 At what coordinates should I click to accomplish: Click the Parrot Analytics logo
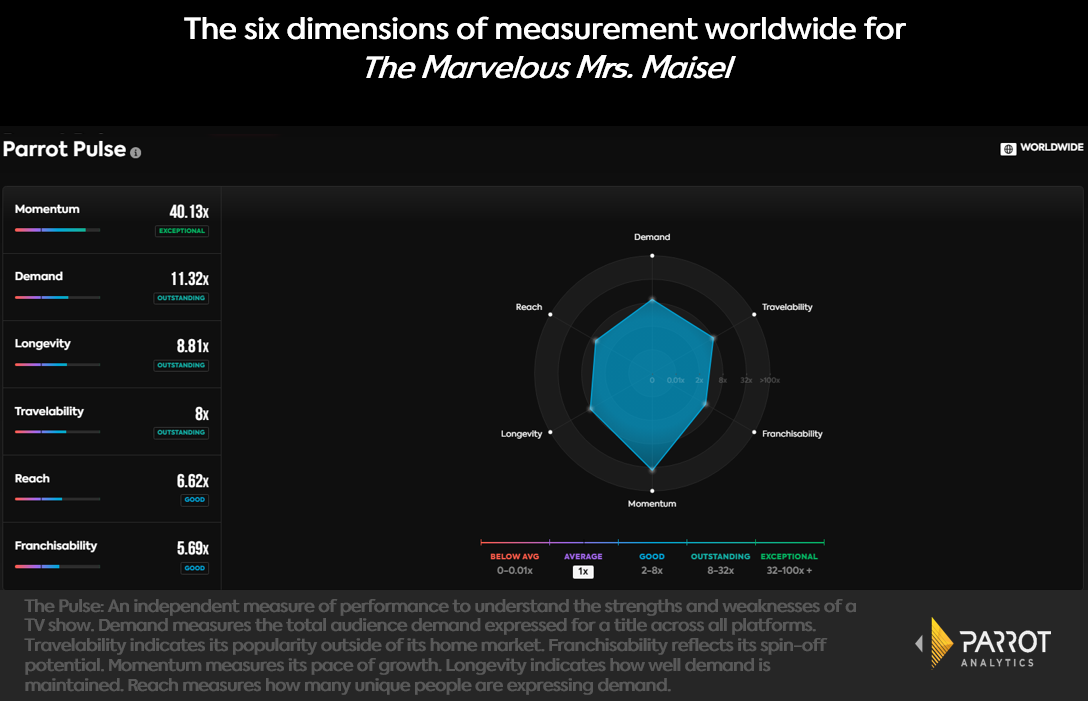pyautogui.click(x=984, y=643)
